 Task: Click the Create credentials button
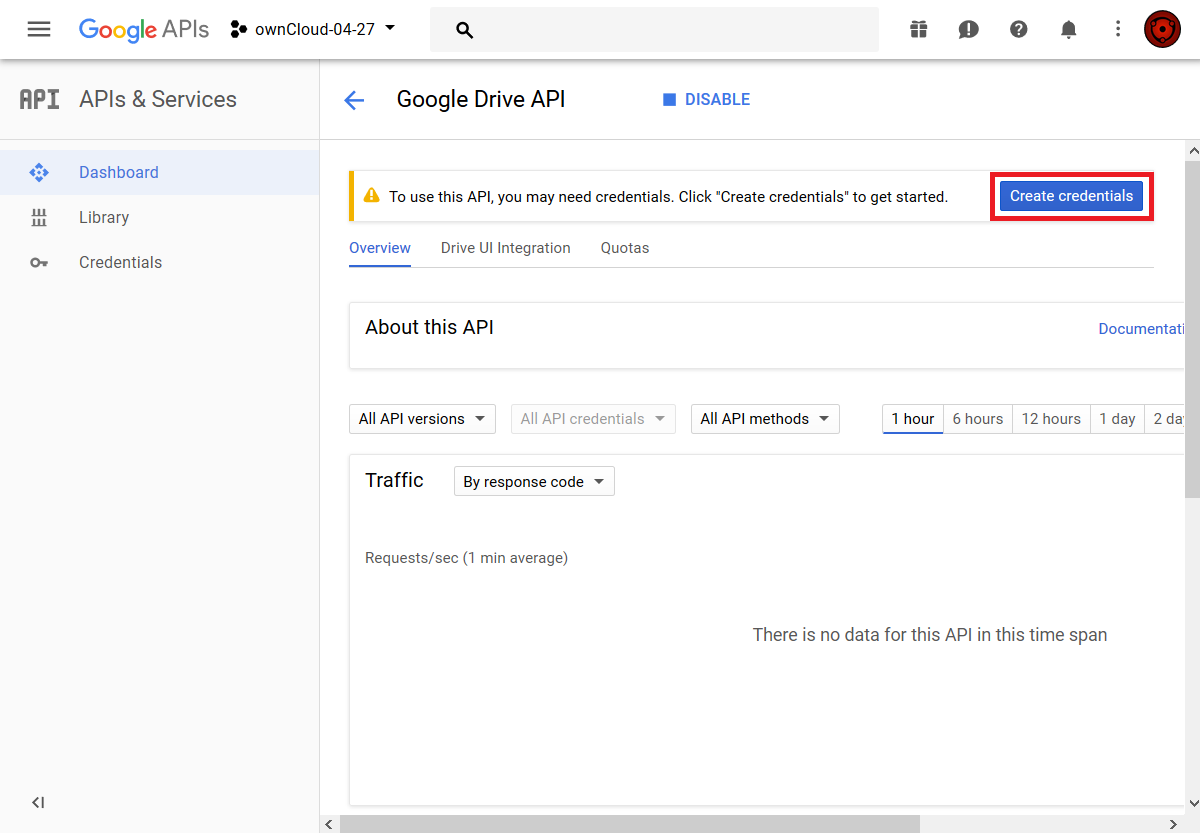tap(1071, 196)
